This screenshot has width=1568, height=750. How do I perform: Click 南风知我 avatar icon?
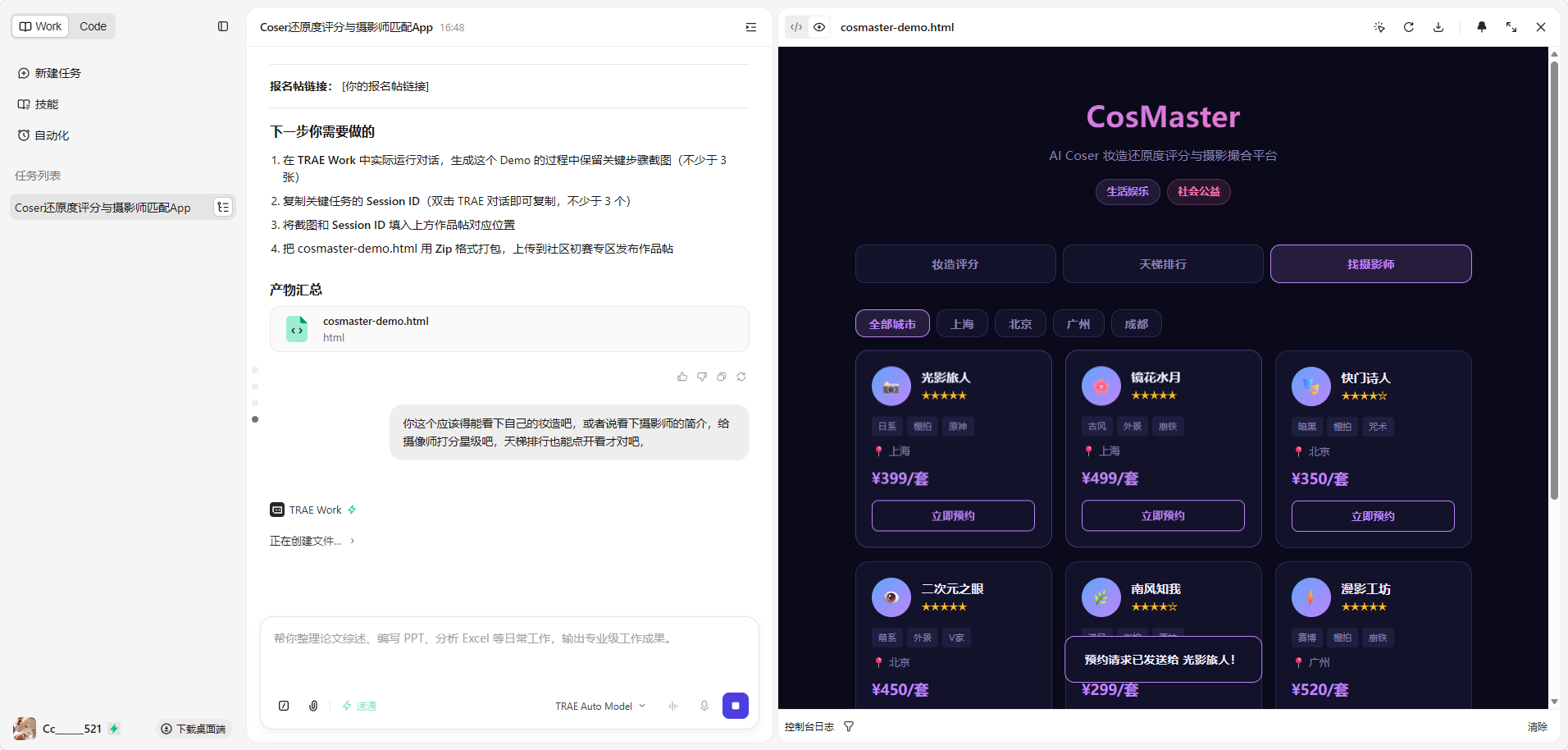pyautogui.click(x=1101, y=597)
